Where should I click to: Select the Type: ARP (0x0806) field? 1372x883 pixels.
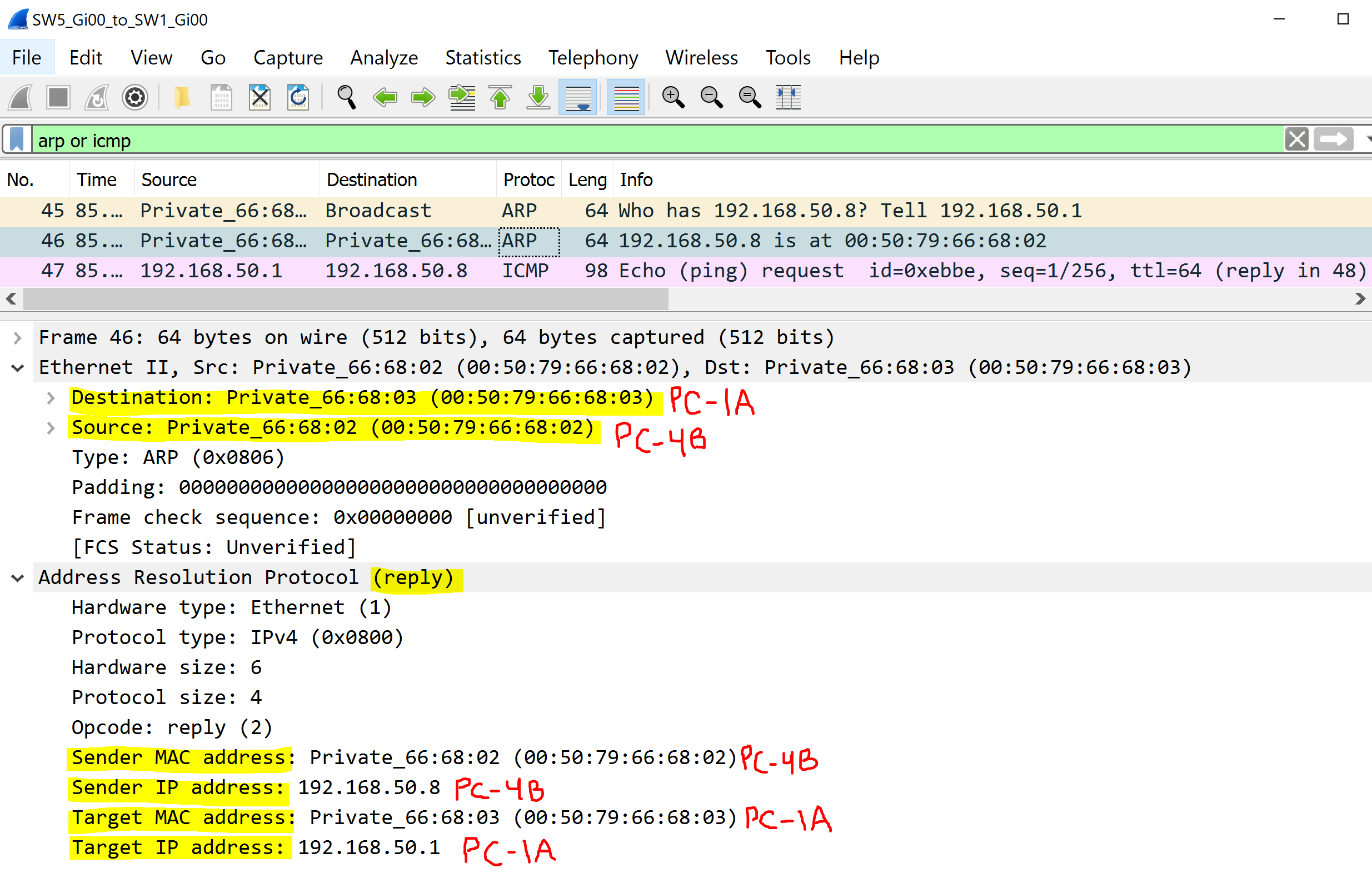click(x=178, y=457)
